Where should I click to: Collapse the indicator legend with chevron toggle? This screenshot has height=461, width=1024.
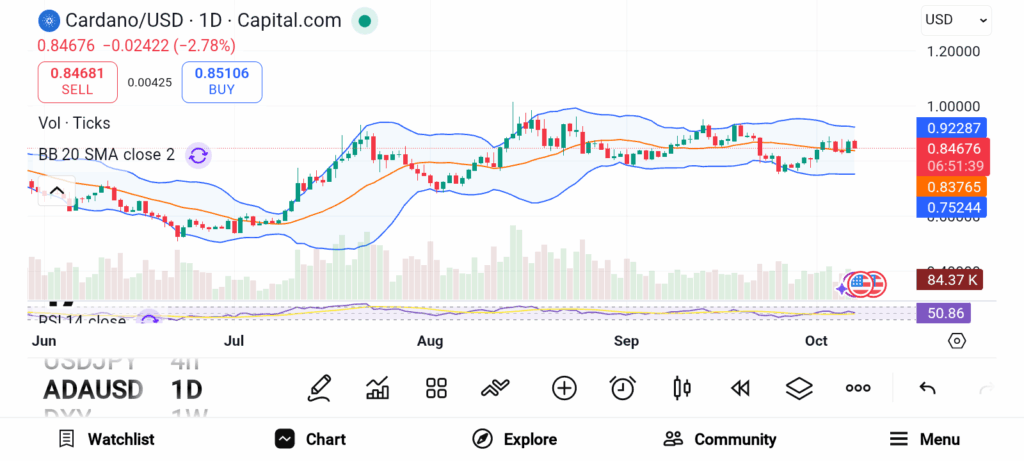coord(57,191)
